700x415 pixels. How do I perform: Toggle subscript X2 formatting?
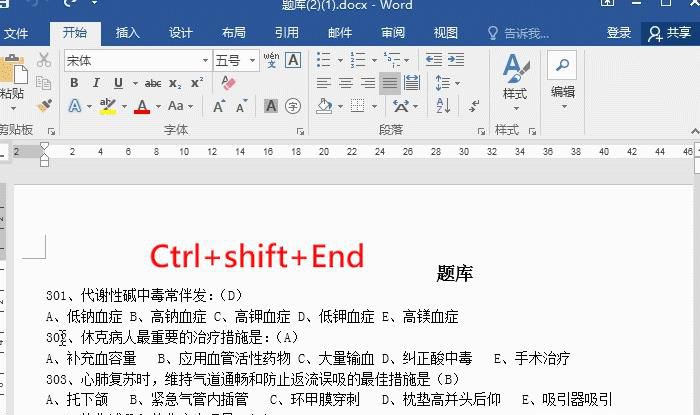pos(175,83)
